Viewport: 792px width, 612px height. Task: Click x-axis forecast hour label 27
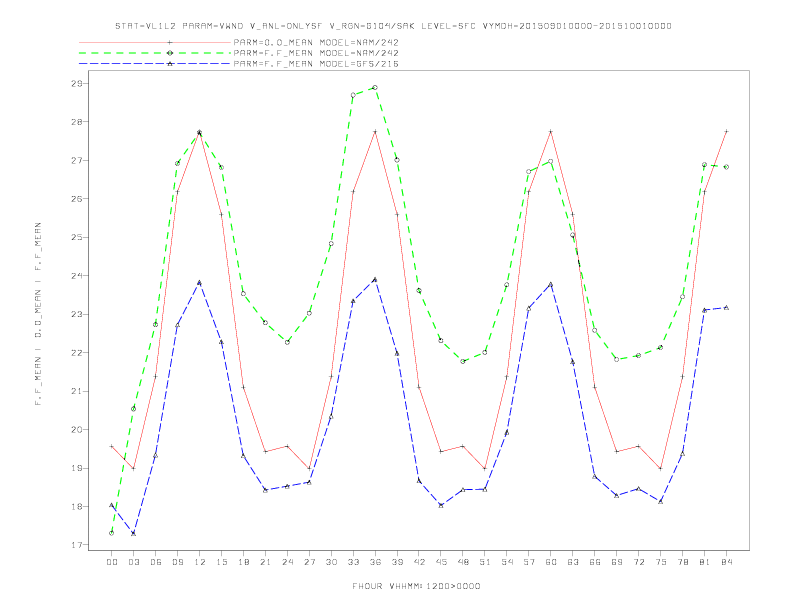(309, 562)
